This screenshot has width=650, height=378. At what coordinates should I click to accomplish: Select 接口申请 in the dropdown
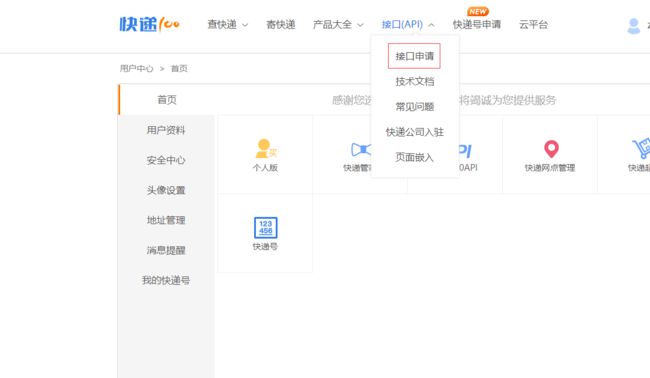pyautogui.click(x=414, y=56)
